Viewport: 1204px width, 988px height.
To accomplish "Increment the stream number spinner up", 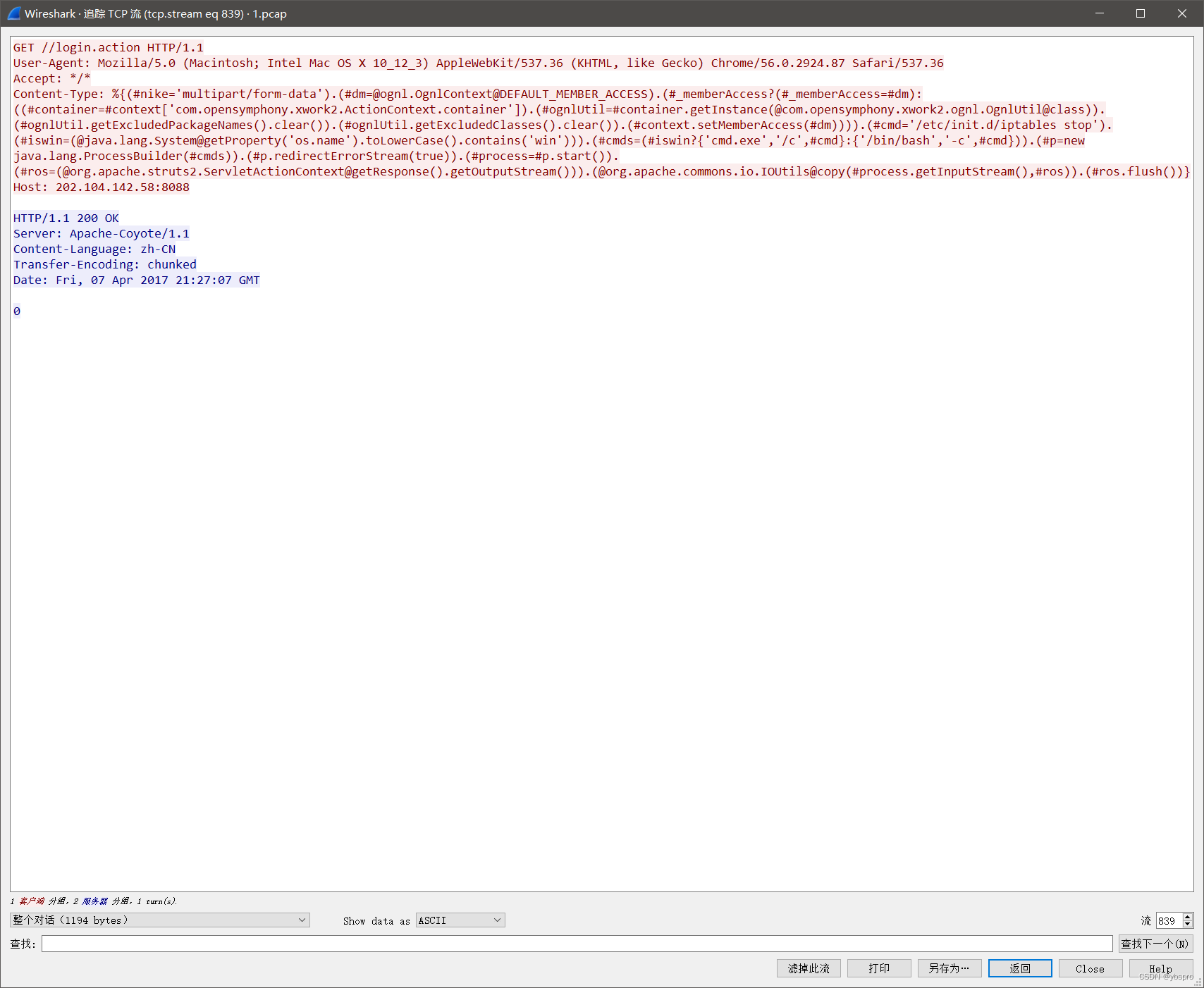I will point(1188,917).
